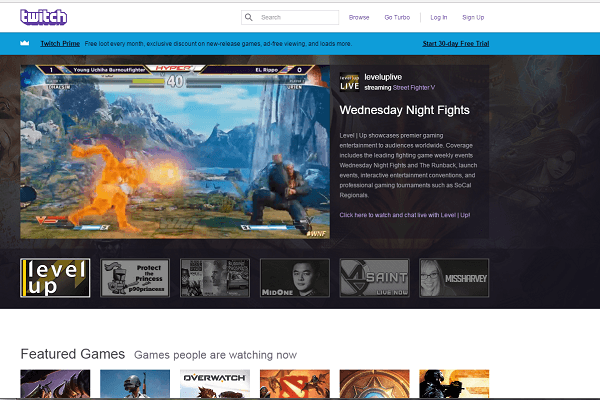Select the level up carousel thumbnail
This screenshot has height=400, width=600.
pyautogui.click(x=55, y=278)
